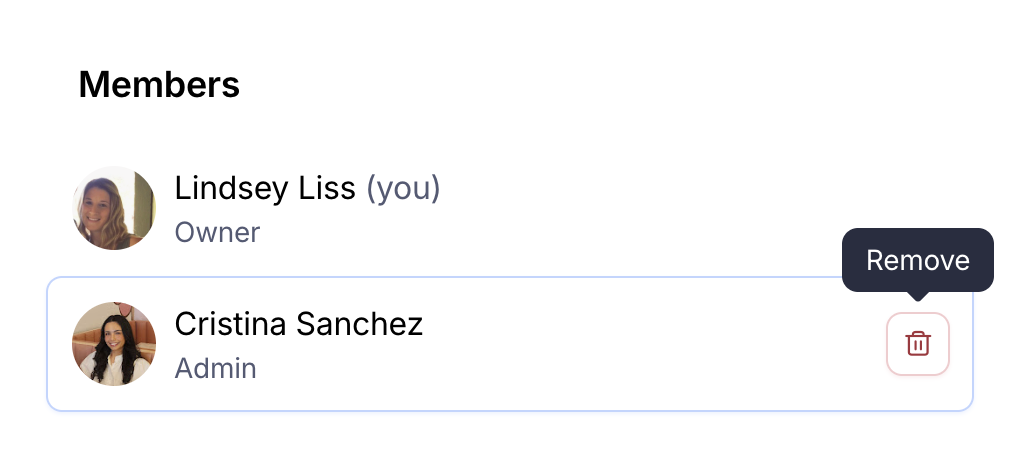This screenshot has width=1016, height=458.
Task: Click the "(you)" indicator beside Lindsey Liss
Action: click(403, 188)
